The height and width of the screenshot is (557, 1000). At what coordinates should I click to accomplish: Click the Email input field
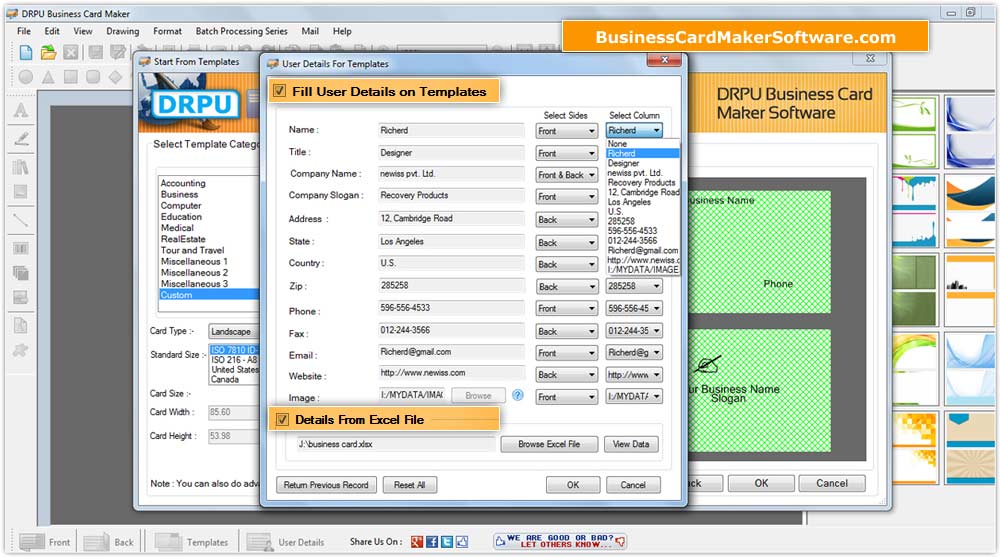[451, 352]
